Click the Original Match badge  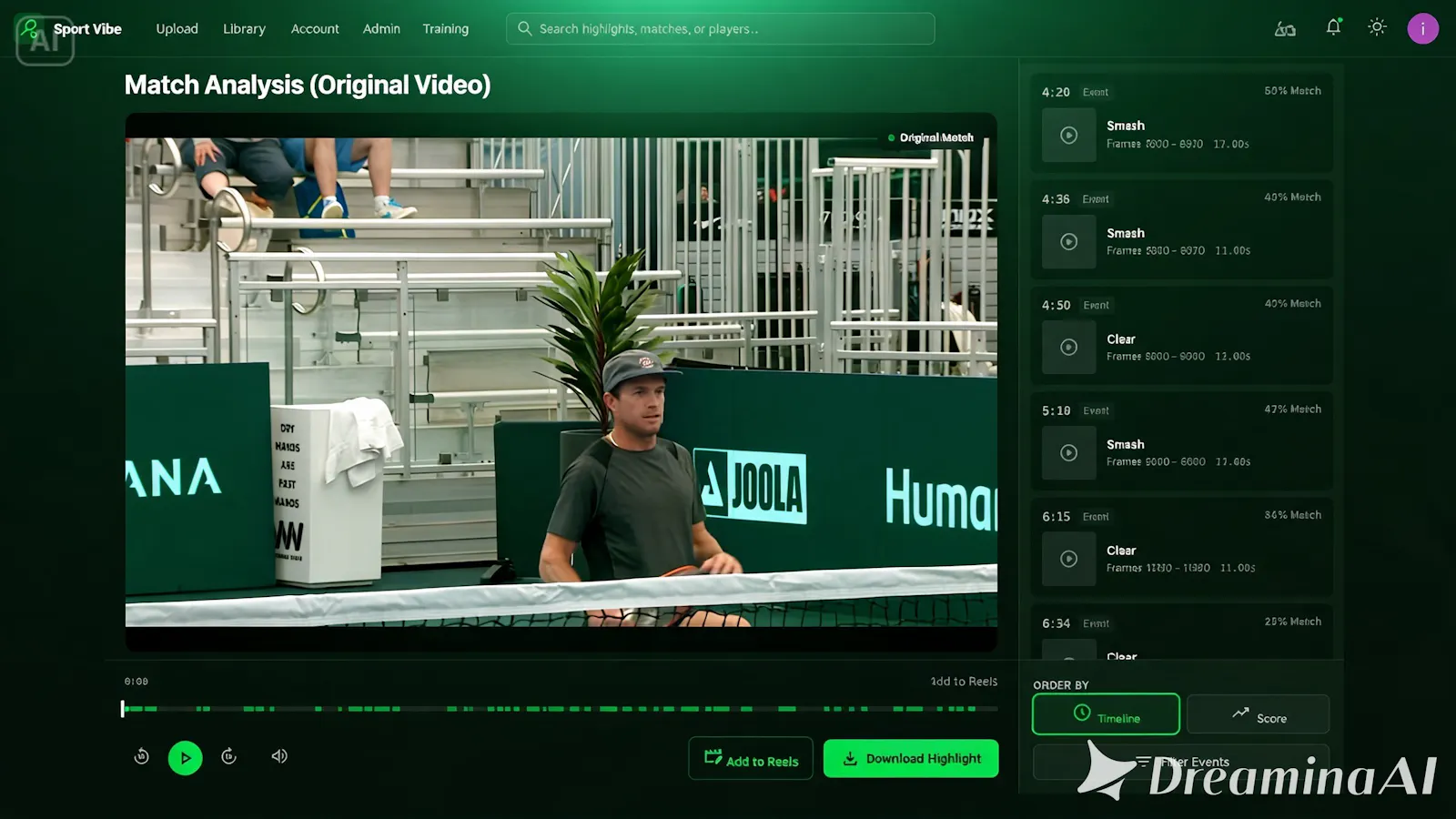pos(930,137)
